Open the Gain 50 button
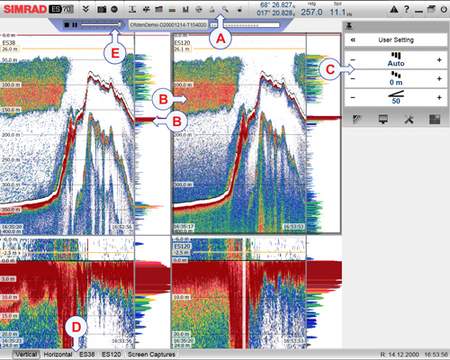 (x=396, y=97)
